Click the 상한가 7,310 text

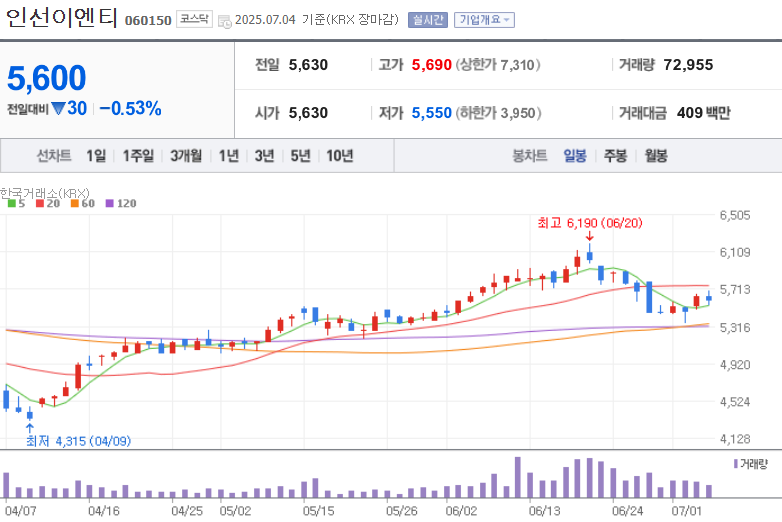498,65
